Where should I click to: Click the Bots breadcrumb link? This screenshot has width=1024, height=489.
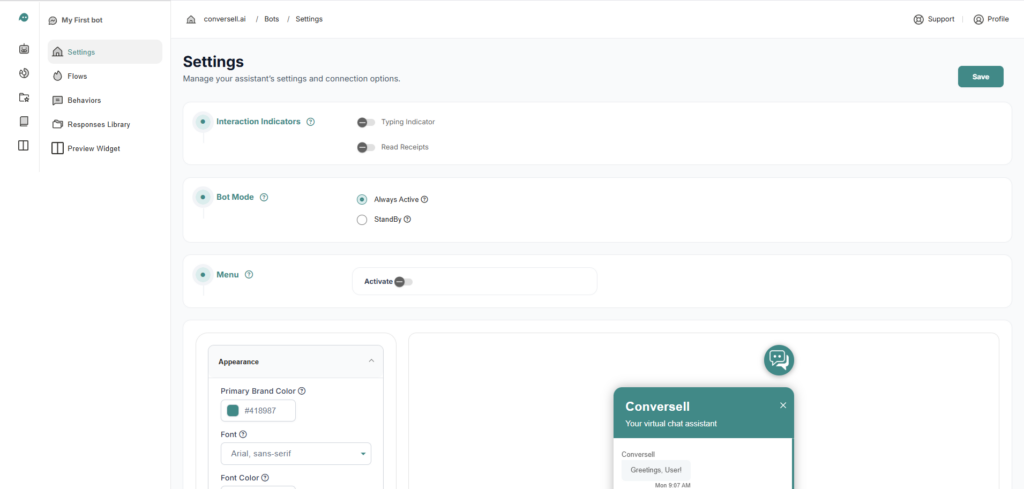(271, 19)
